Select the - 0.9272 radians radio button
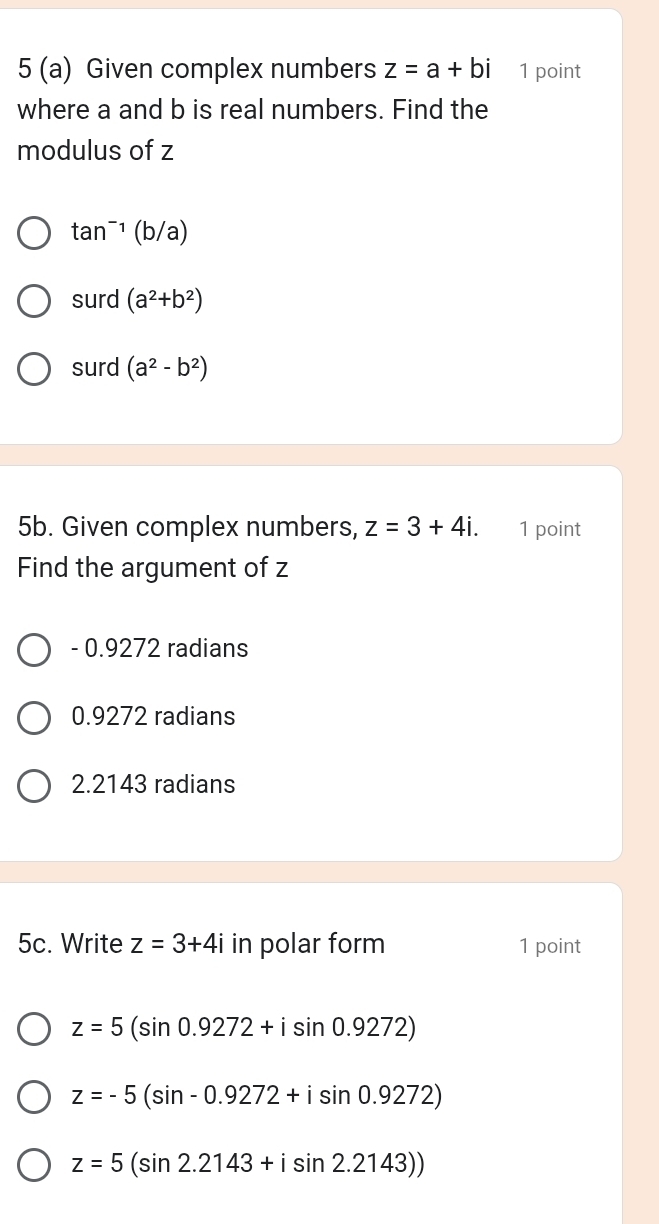This screenshot has width=659, height=1224. (x=34, y=649)
